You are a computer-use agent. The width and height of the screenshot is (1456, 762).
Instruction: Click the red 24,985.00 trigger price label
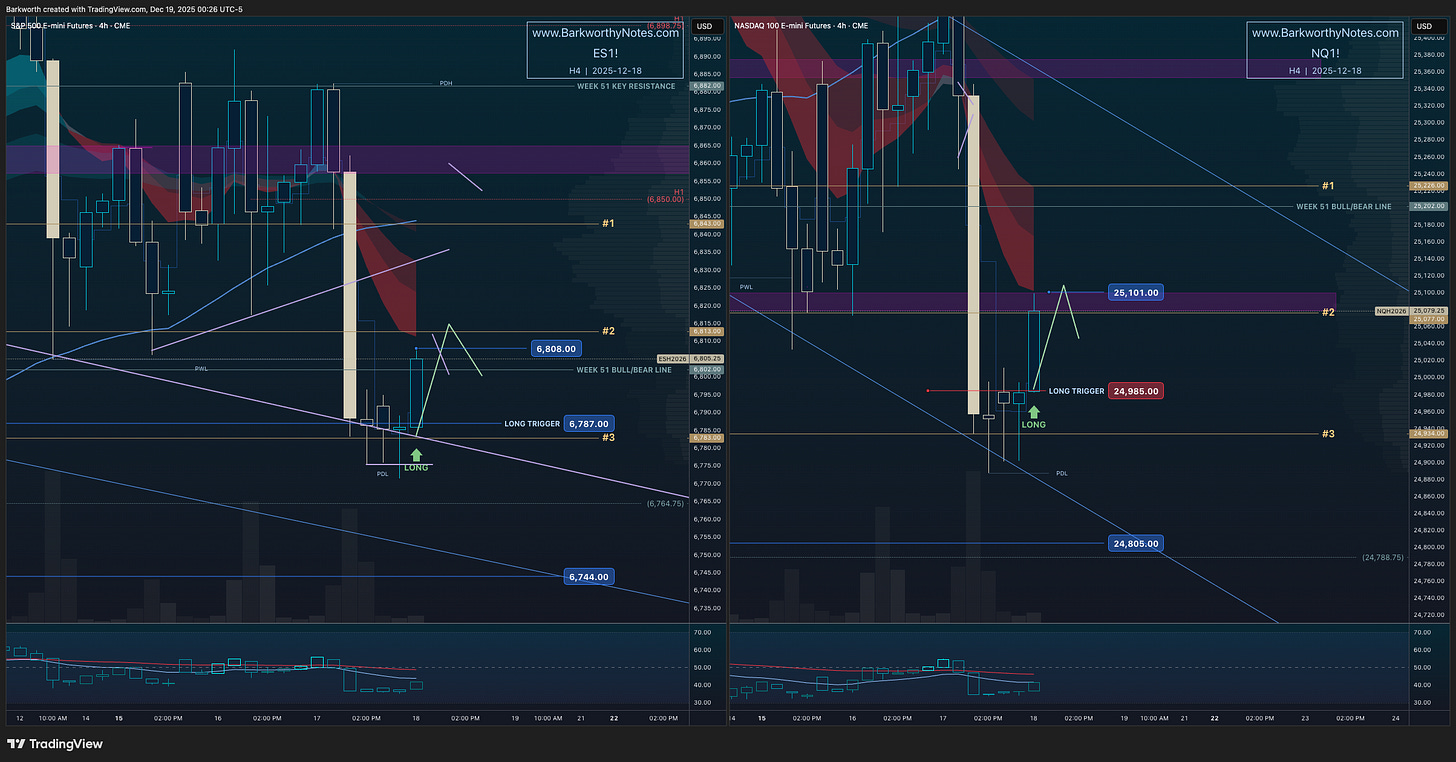pos(1137,391)
